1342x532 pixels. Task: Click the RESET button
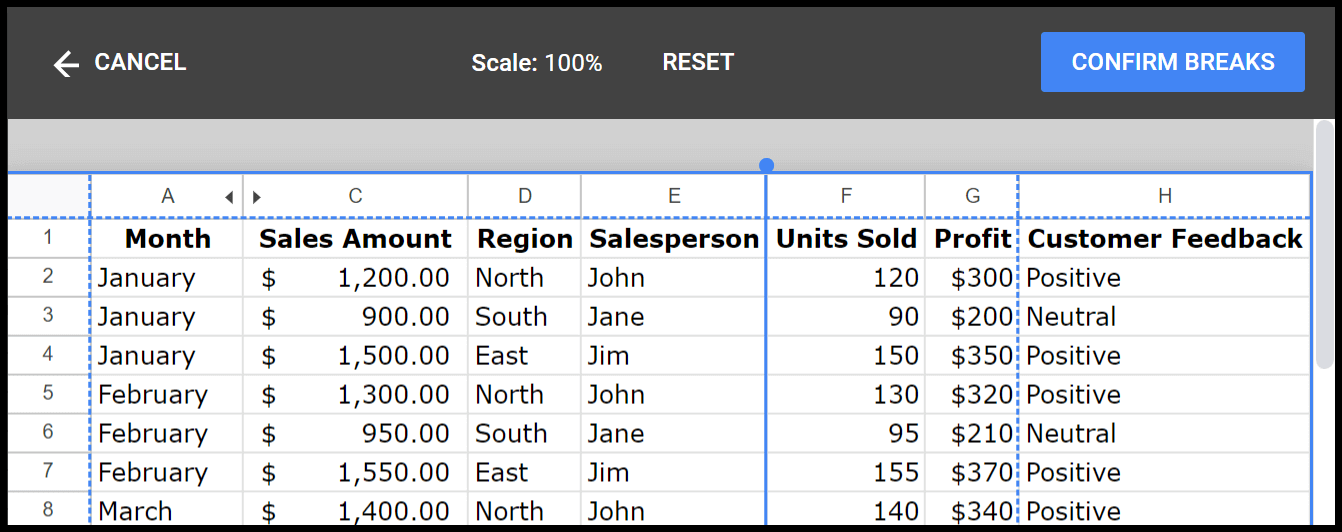[x=698, y=62]
